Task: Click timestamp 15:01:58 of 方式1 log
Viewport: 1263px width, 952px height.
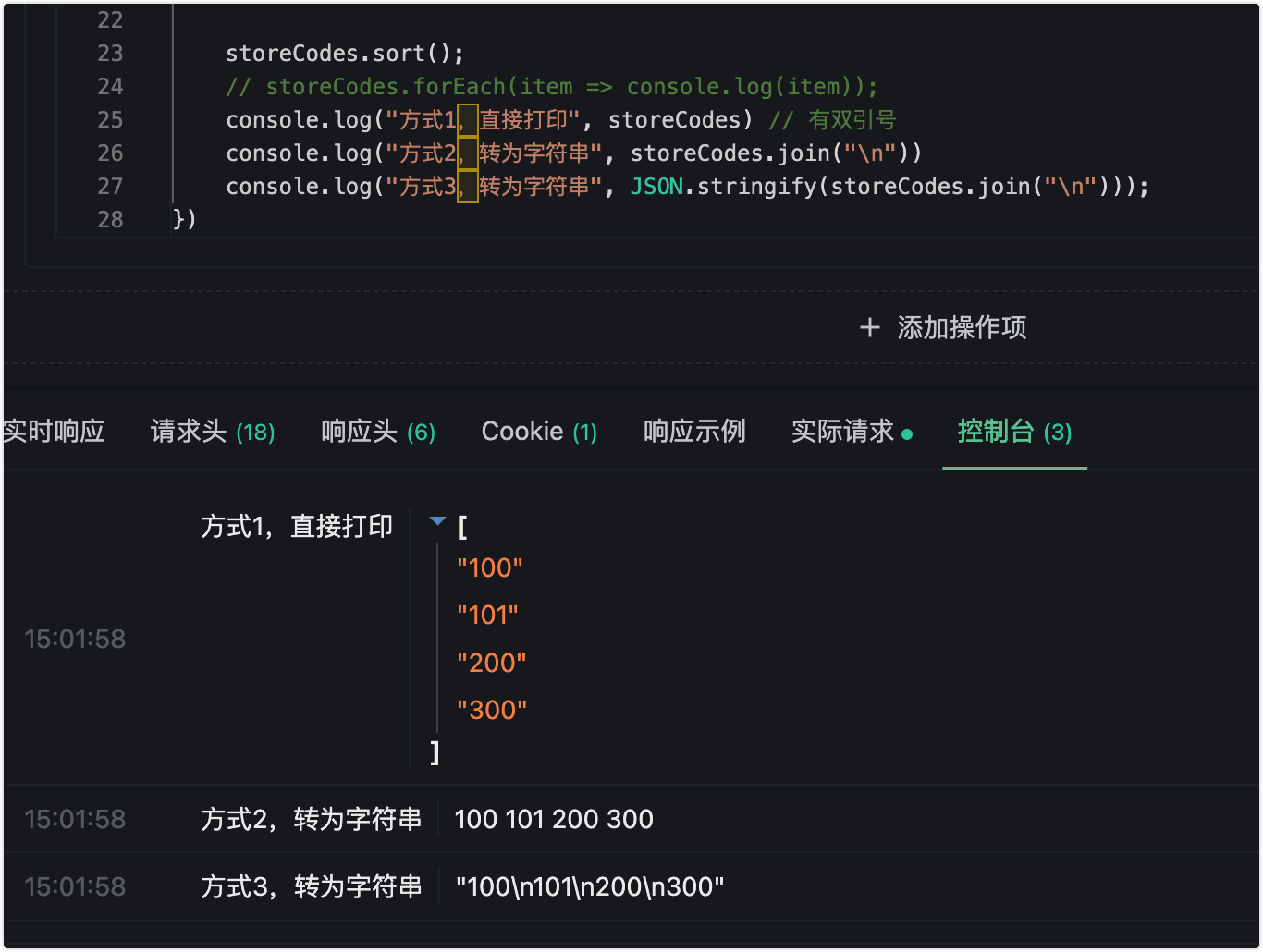Action: (x=75, y=639)
